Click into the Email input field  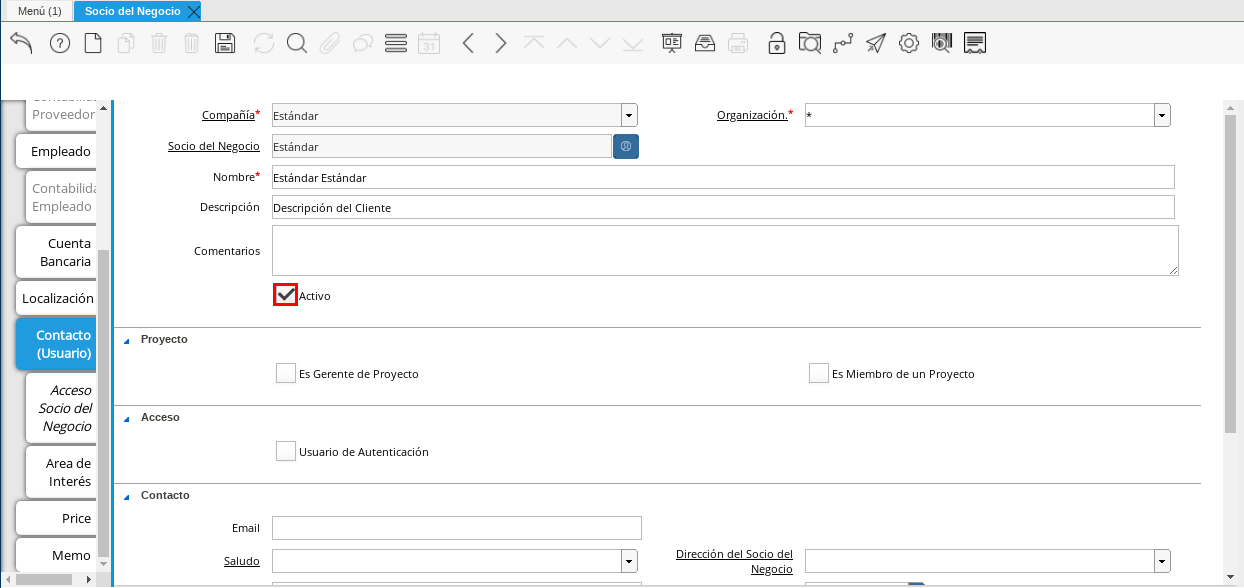pos(456,528)
